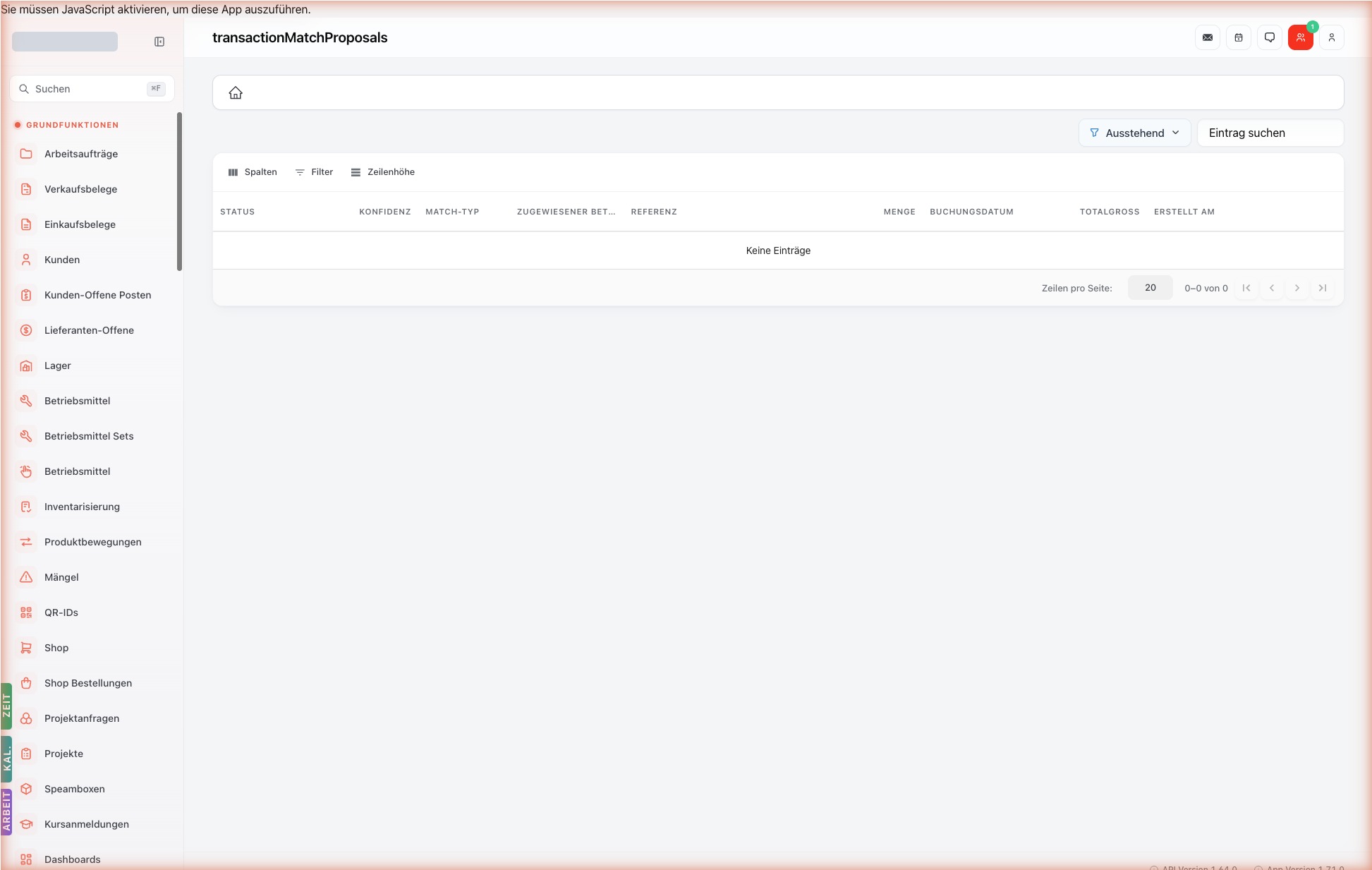Click the sidebar vertical scrollbar

[179, 191]
